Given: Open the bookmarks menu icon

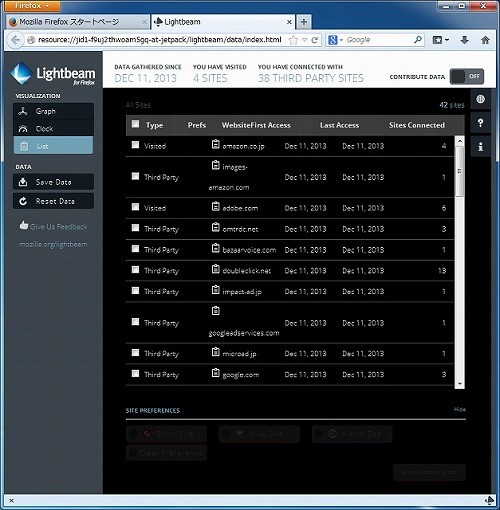Looking at the screenshot, I should pyautogui.click(x=440, y=40).
